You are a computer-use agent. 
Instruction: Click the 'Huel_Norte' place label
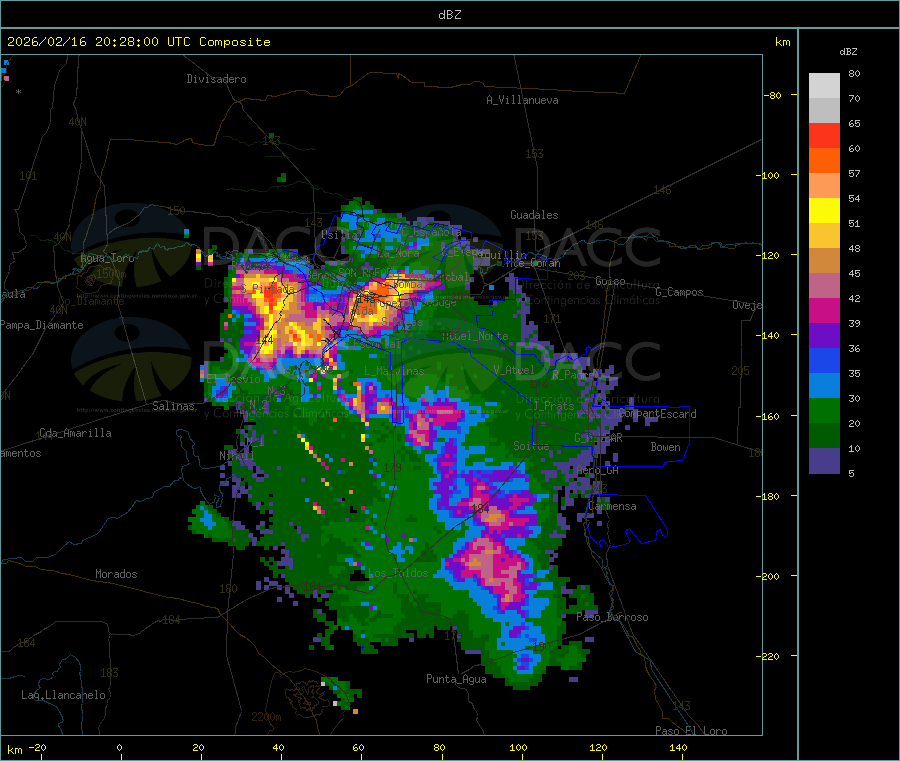coord(475,336)
